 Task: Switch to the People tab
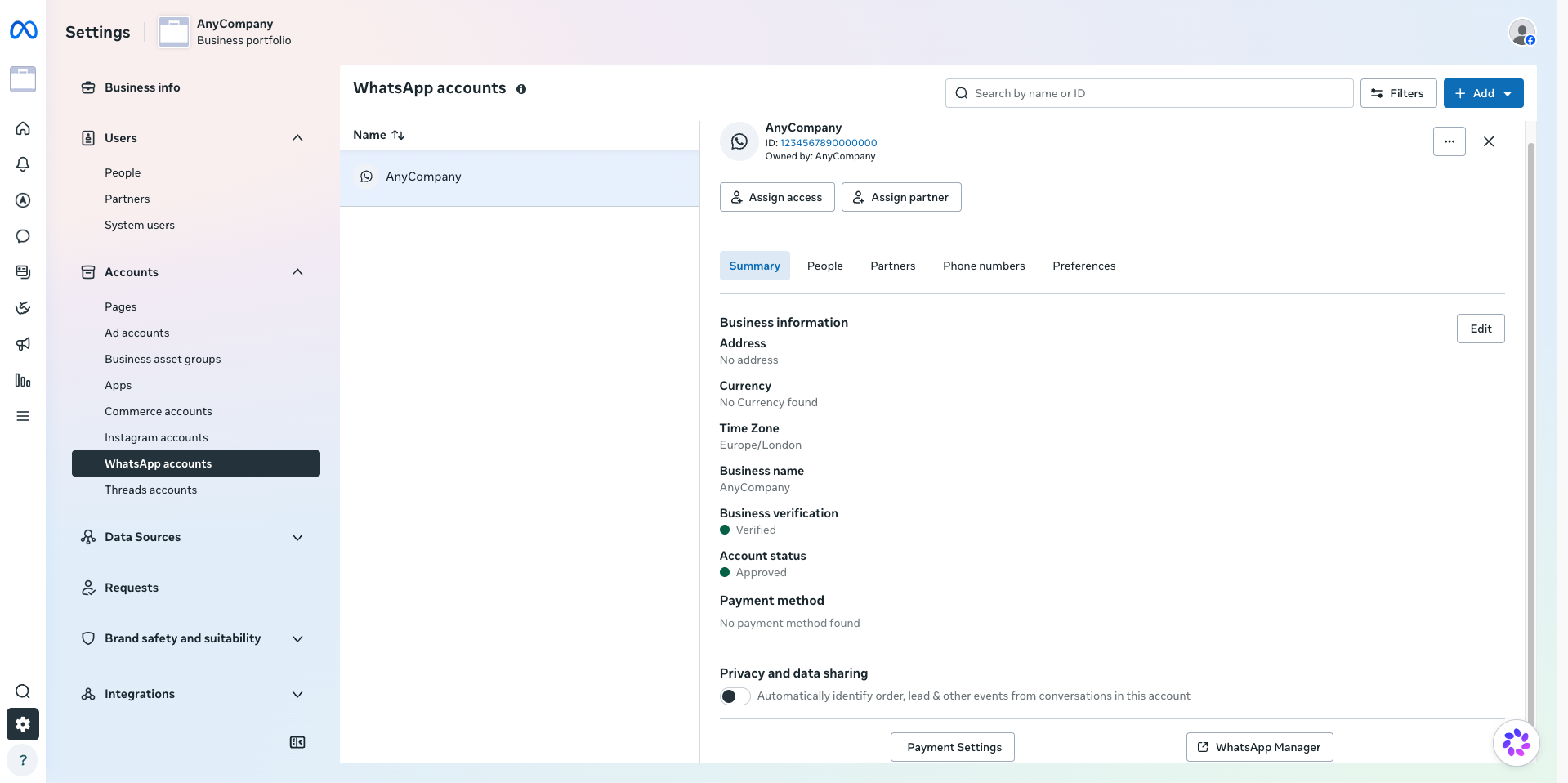pyautogui.click(x=824, y=266)
